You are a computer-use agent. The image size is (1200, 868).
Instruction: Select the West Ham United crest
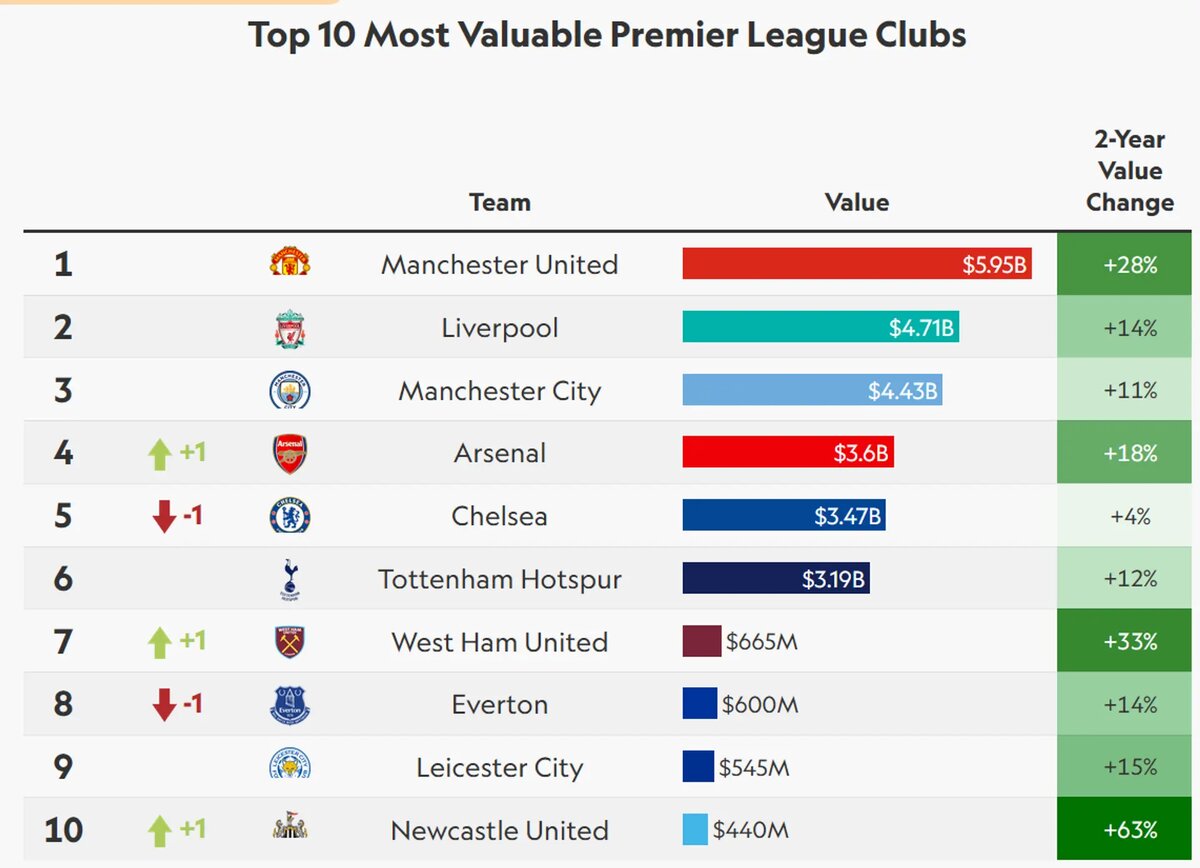click(x=290, y=642)
